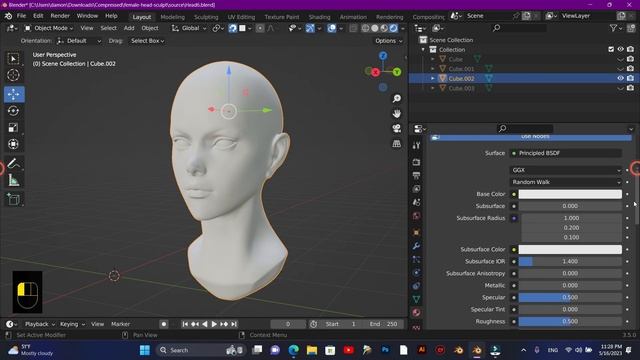Viewport: 640px width, 360px height.
Task: Switch to the UV Editing workspace tab
Action: [241, 17]
